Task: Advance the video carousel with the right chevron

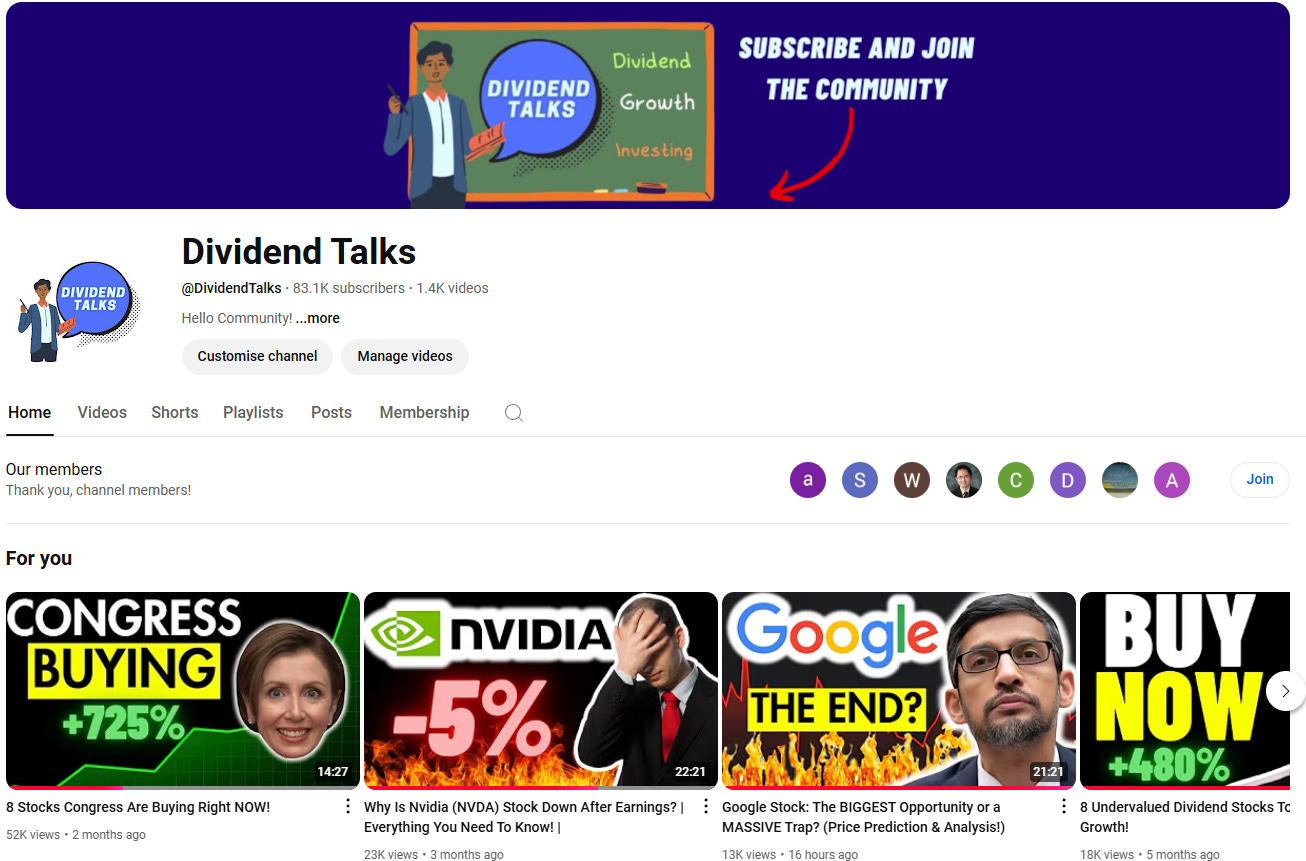Action: coord(1286,691)
